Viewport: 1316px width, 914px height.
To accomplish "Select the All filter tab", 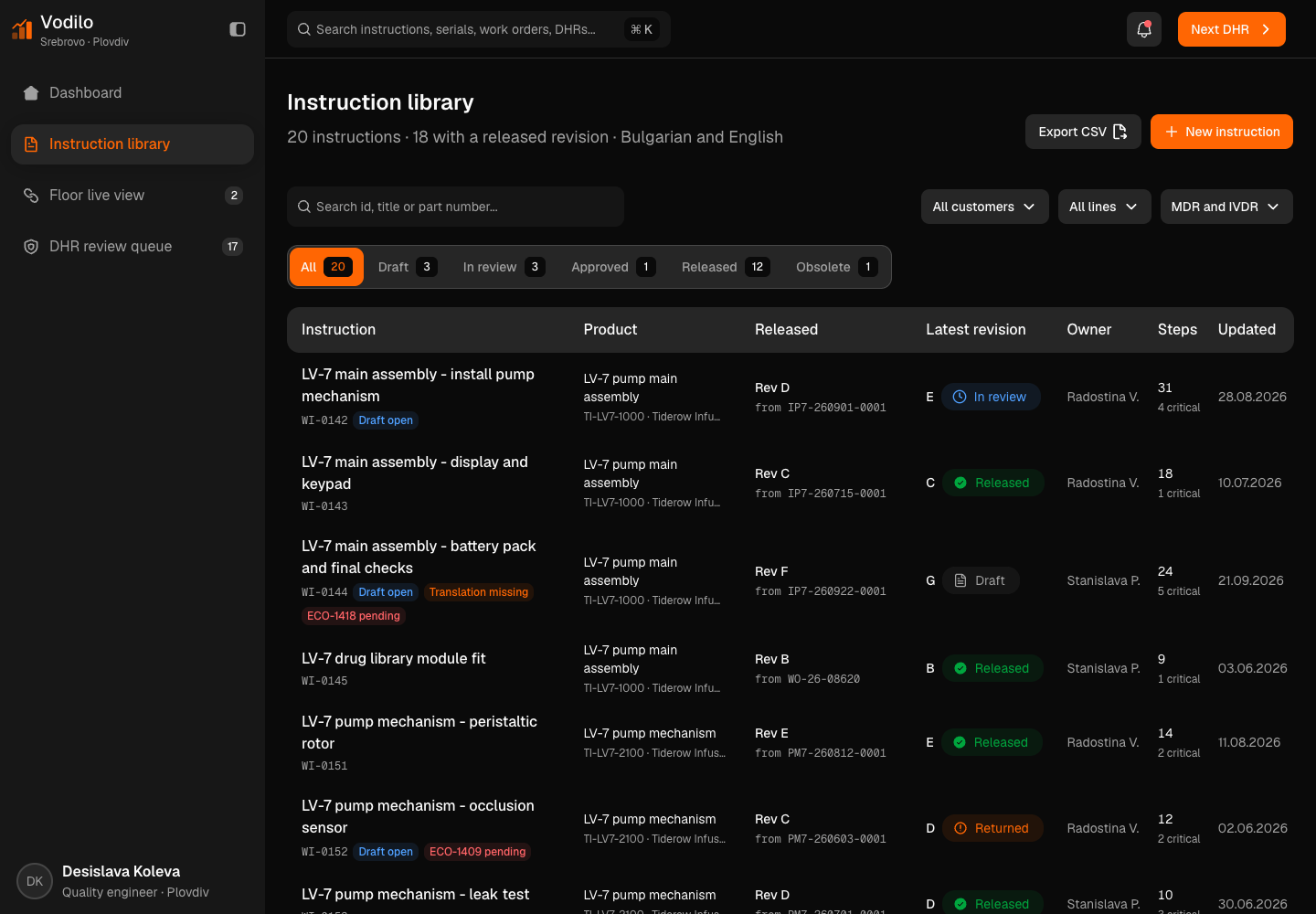I will (x=326, y=267).
